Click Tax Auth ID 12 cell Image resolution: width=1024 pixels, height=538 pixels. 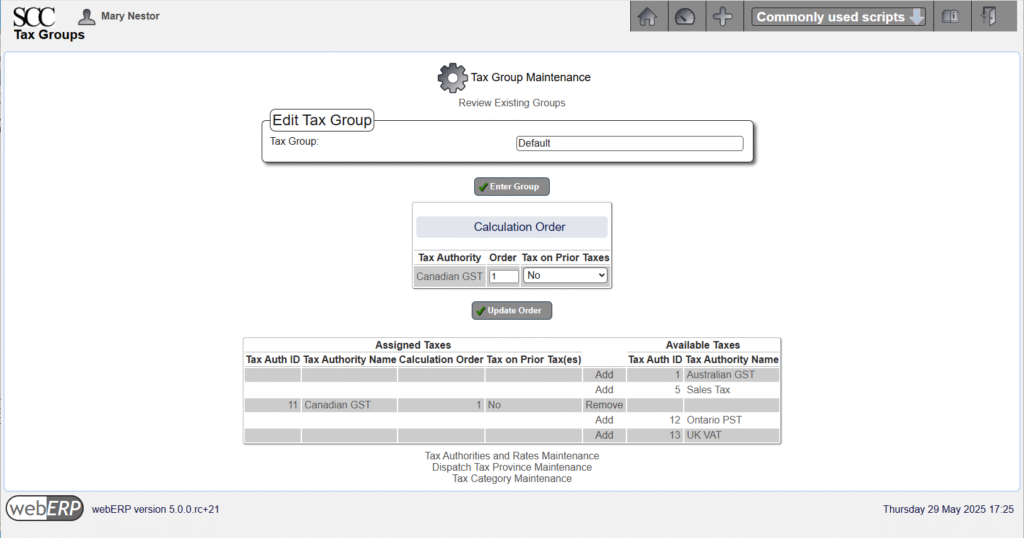(x=655, y=420)
